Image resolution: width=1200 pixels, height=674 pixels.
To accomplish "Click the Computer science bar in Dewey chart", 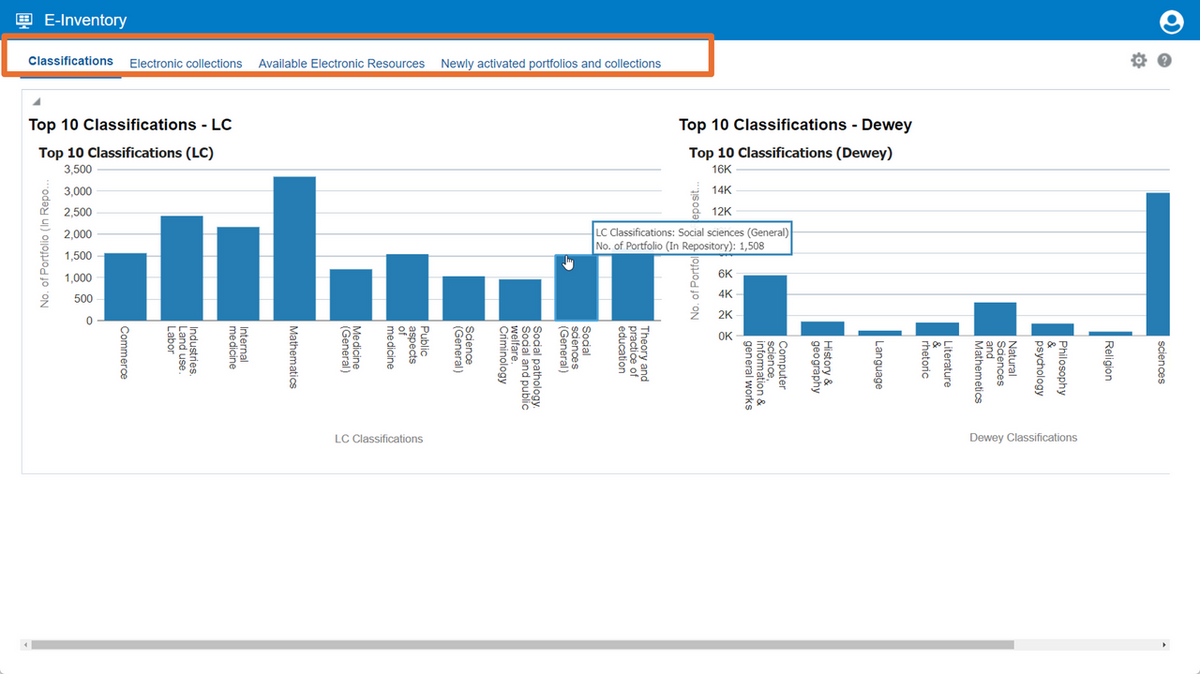I will click(x=765, y=305).
